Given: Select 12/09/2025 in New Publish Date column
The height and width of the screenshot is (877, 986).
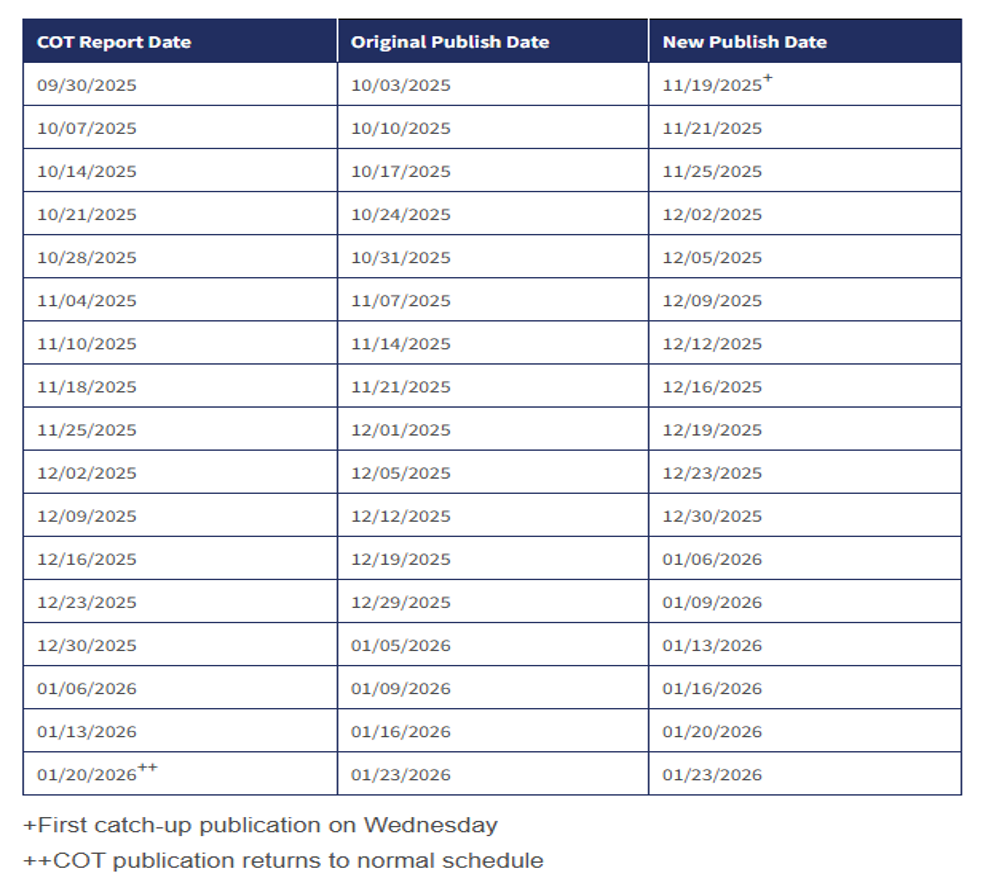Looking at the screenshot, I should [x=712, y=301].
